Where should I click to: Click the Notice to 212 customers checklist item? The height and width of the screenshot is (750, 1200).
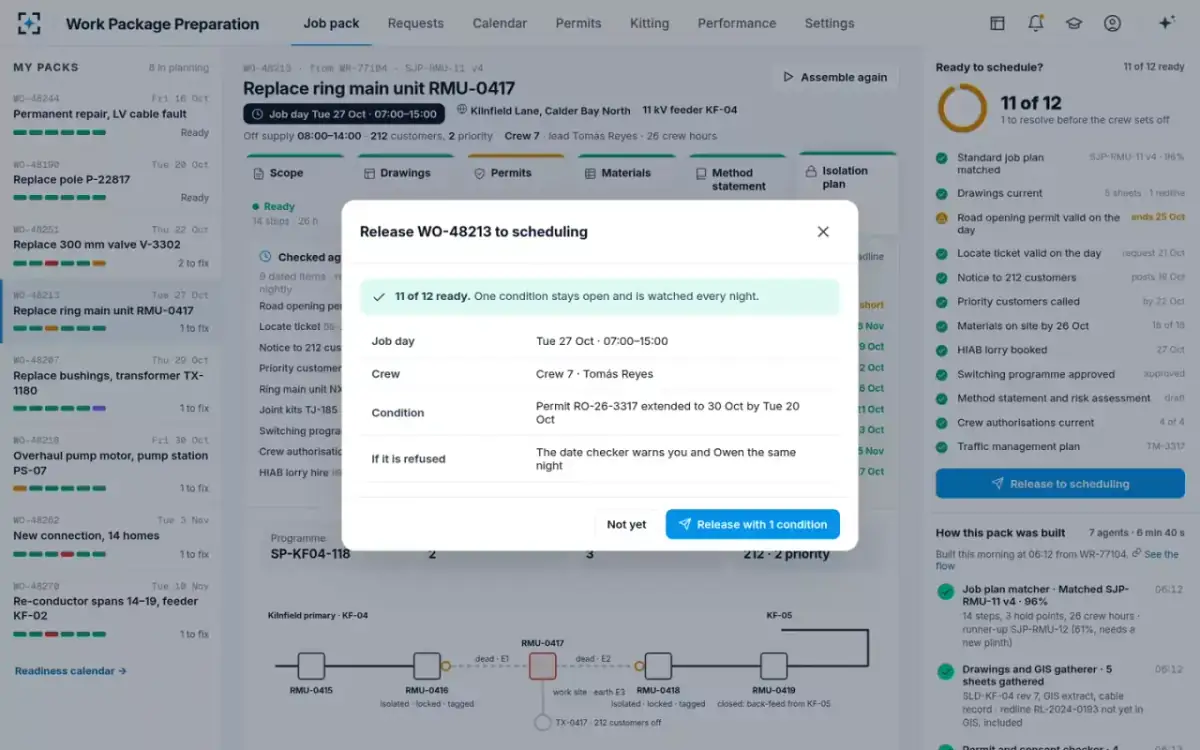pos(1061,278)
